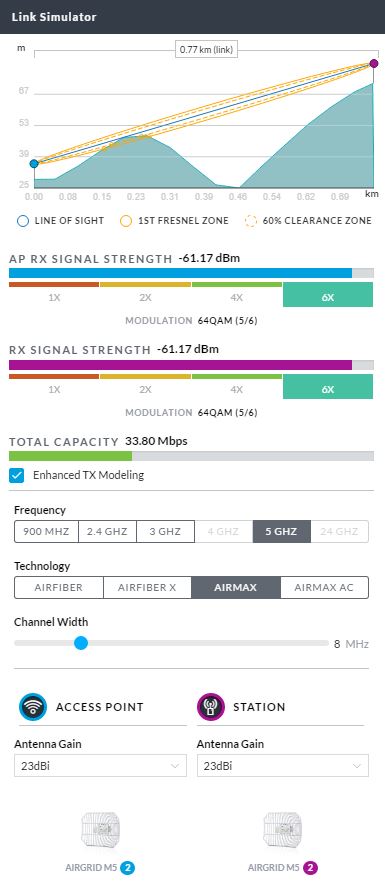Uncheck the Enhanced TX Modeling checkbox

17,475
